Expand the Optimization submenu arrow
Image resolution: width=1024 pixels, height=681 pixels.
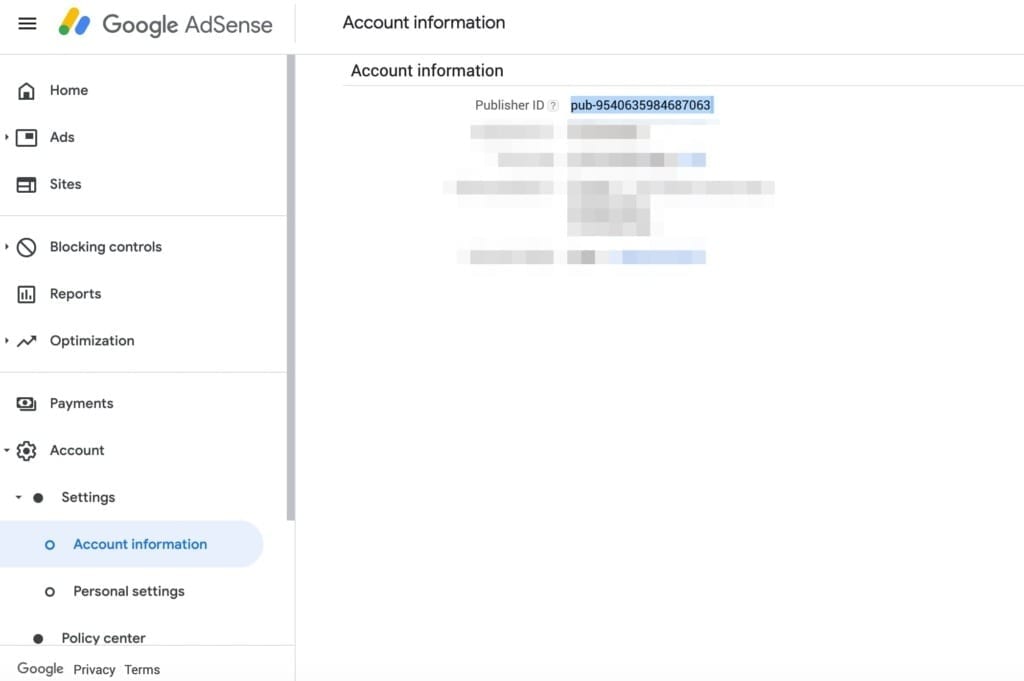coord(7,341)
